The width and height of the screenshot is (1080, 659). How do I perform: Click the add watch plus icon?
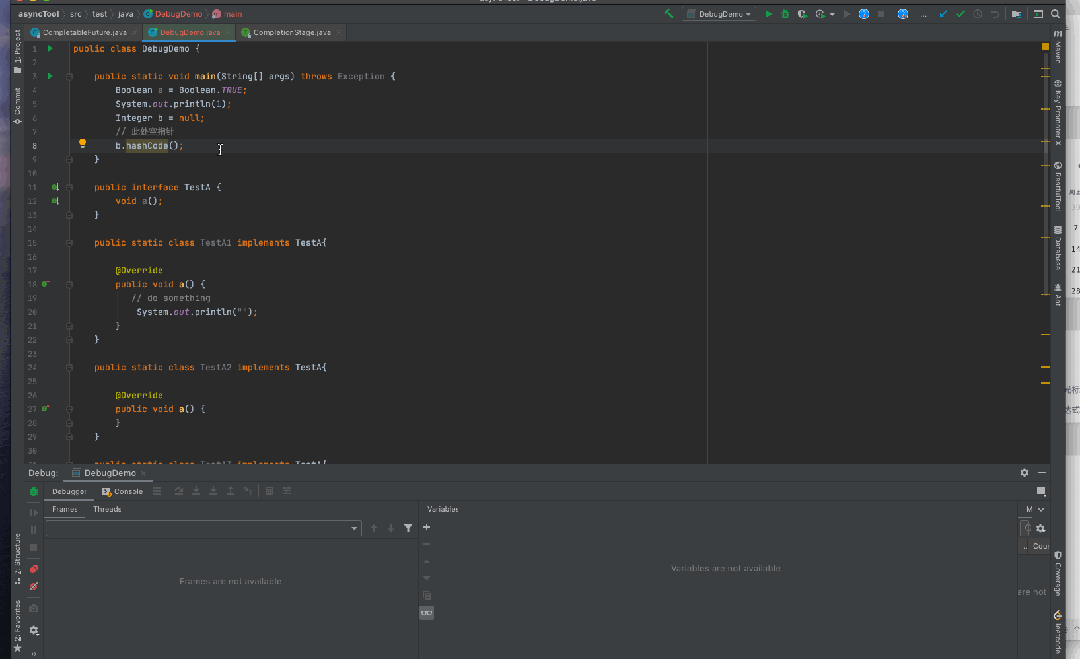pyautogui.click(x=427, y=527)
